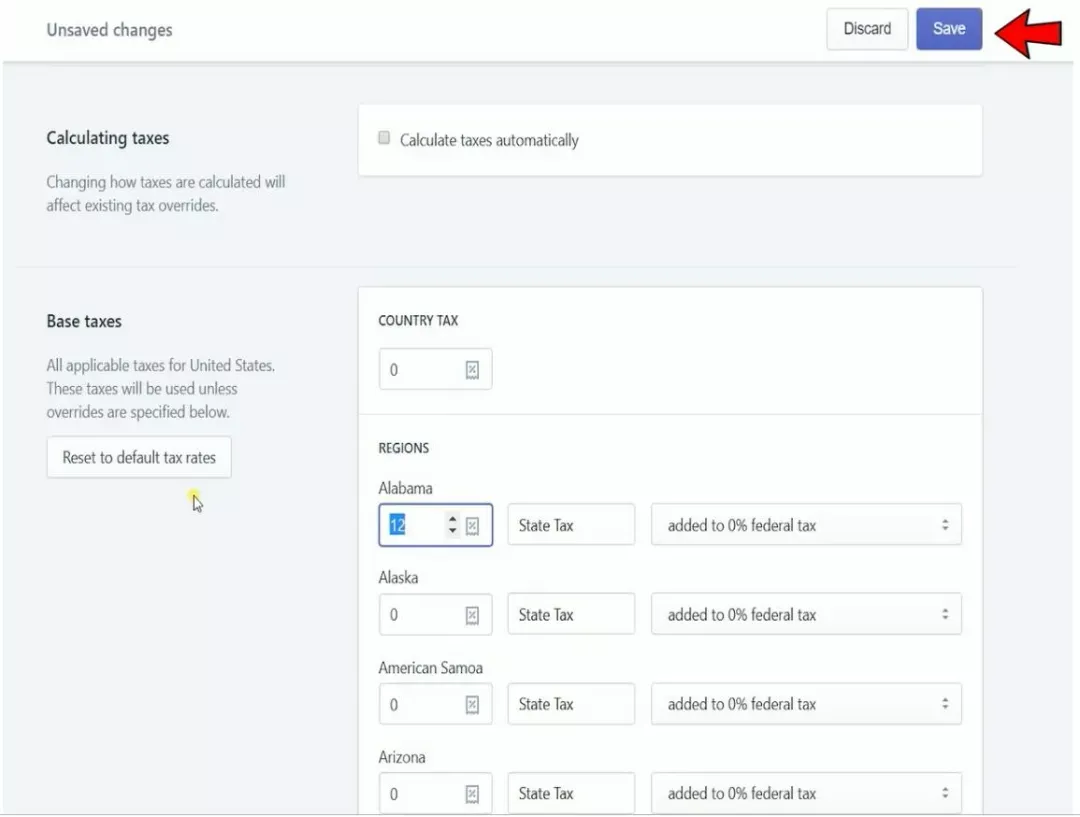Image resolution: width=1080 pixels, height=817 pixels.
Task: Click the percent icon in Alaska field
Action: (x=472, y=615)
